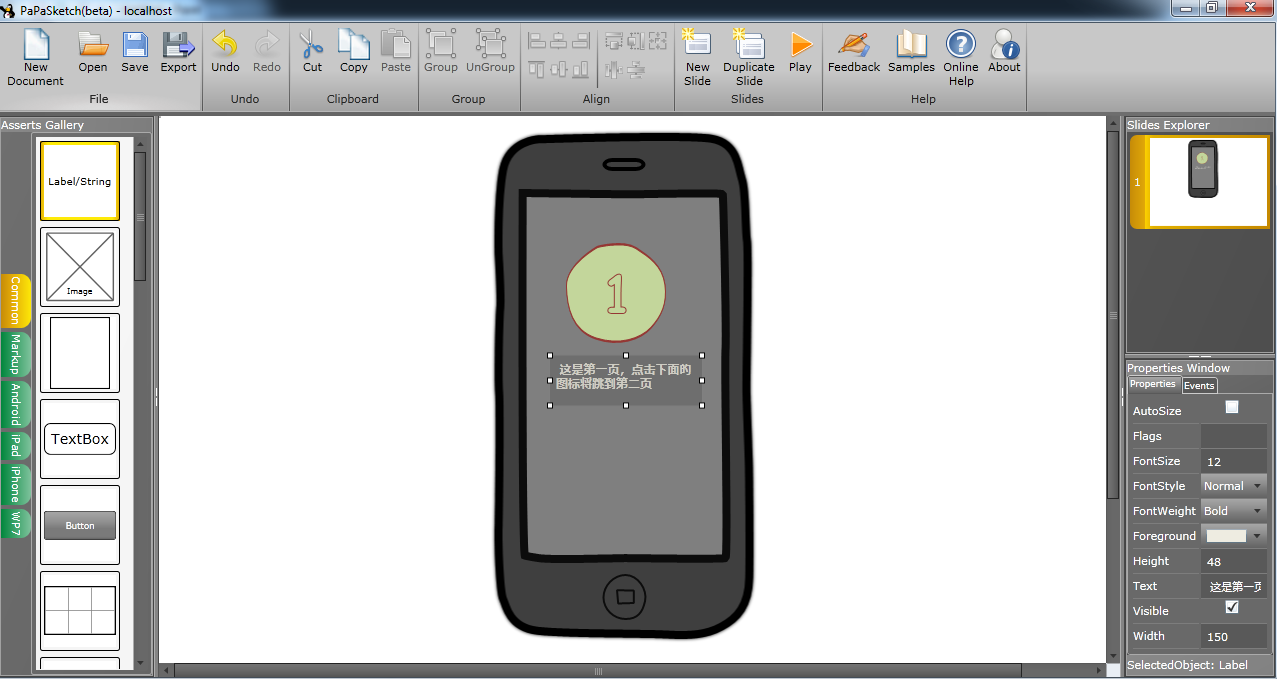Viewport: 1277px width, 679px height.
Task: Pick the Image placeholder asset
Action: click(80, 267)
